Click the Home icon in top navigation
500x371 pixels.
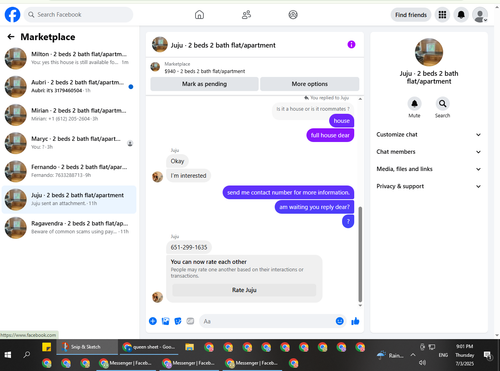(x=199, y=15)
